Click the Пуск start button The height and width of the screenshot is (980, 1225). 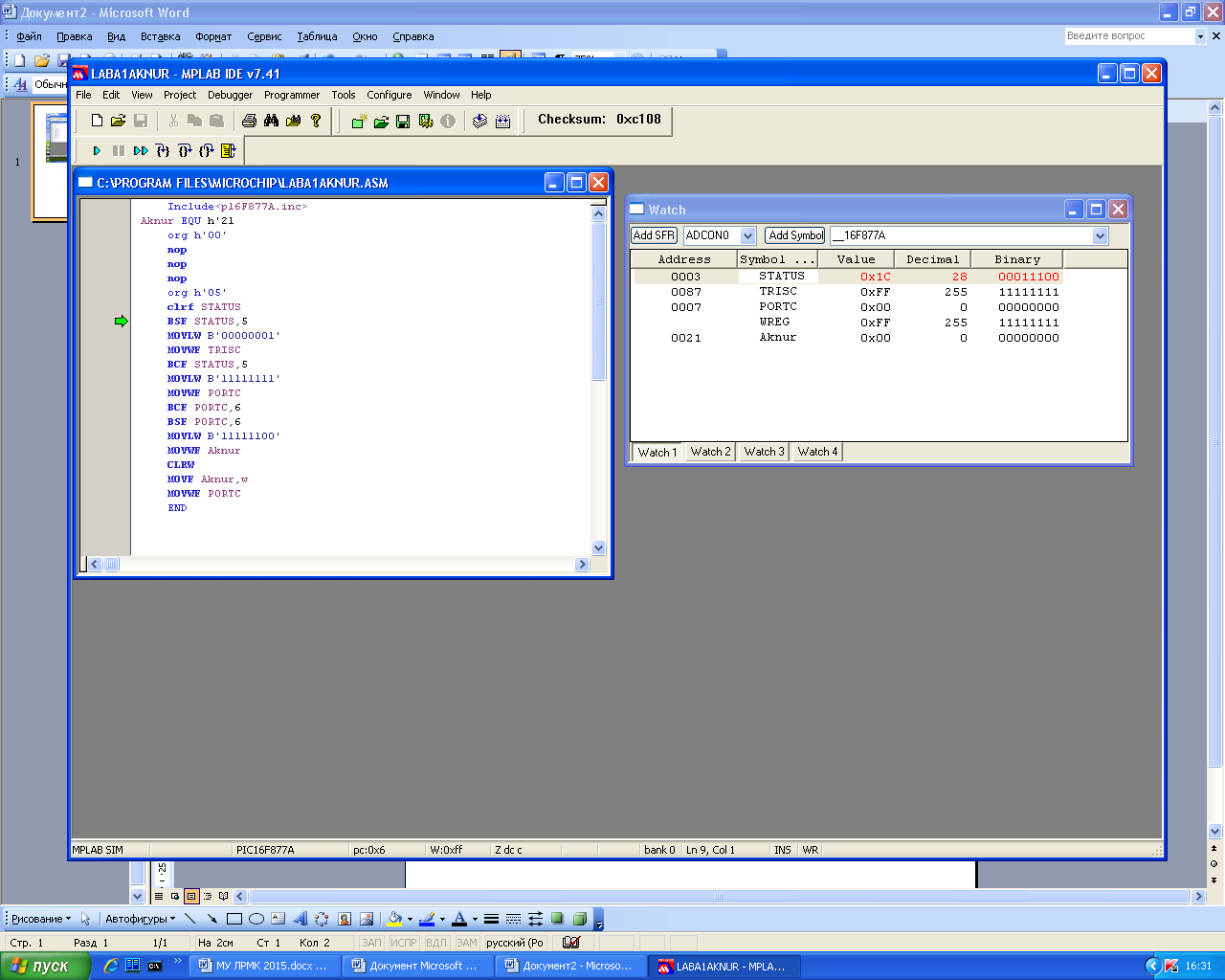(x=45, y=966)
